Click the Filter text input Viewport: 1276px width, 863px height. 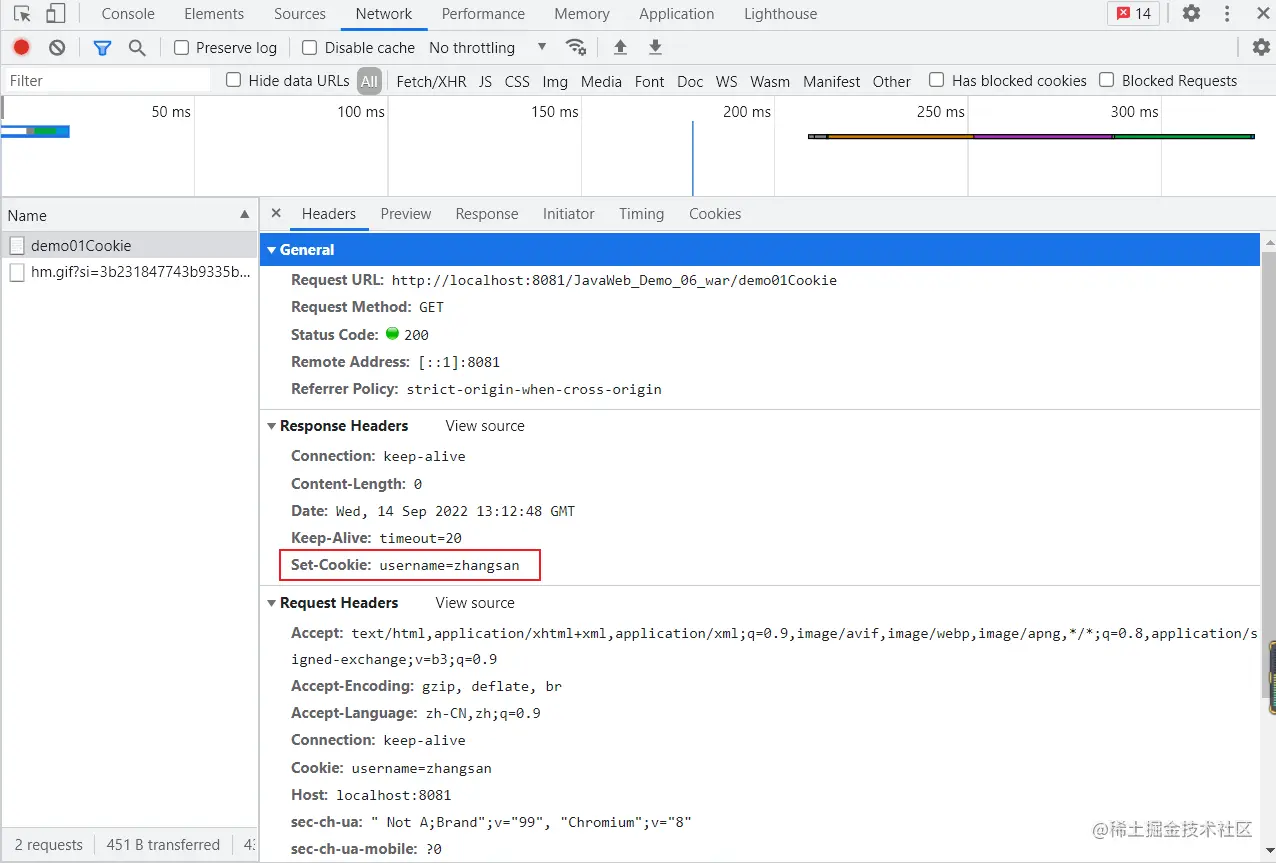[108, 80]
